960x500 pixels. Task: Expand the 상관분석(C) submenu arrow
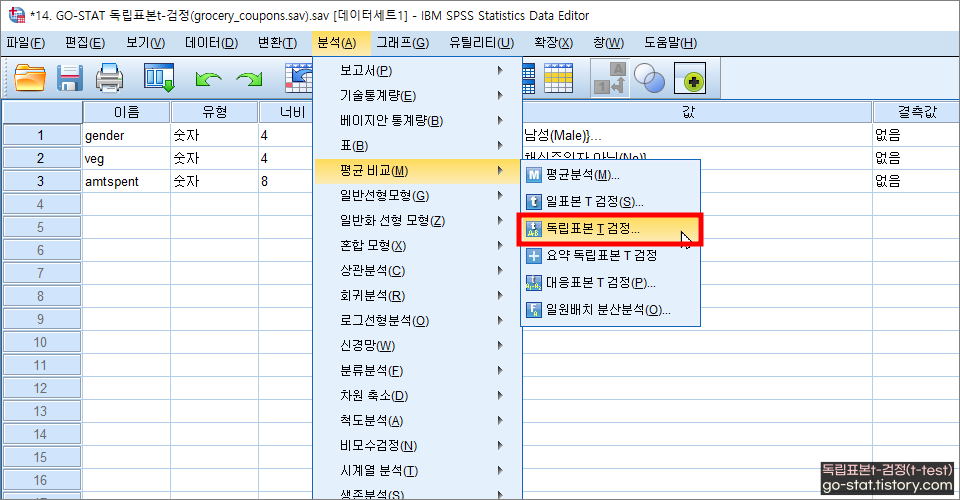coord(500,271)
